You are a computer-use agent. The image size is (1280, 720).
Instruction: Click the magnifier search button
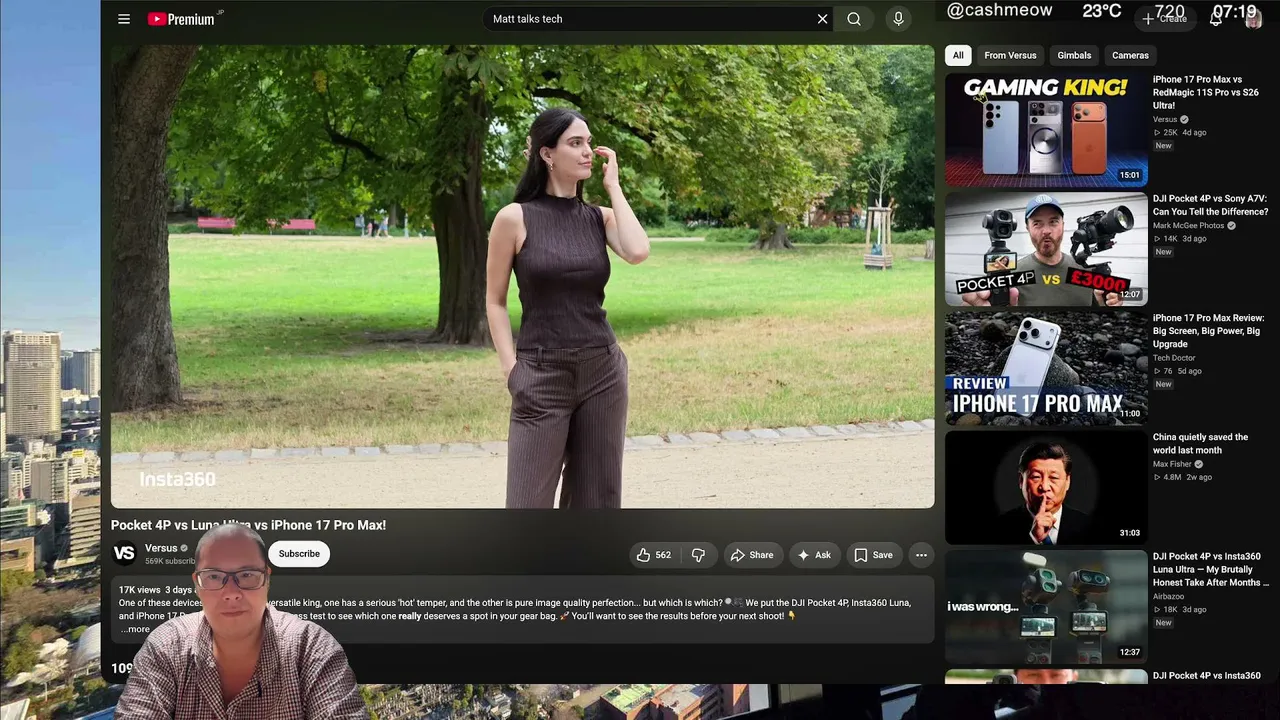pyautogui.click(x=854, y=19)
